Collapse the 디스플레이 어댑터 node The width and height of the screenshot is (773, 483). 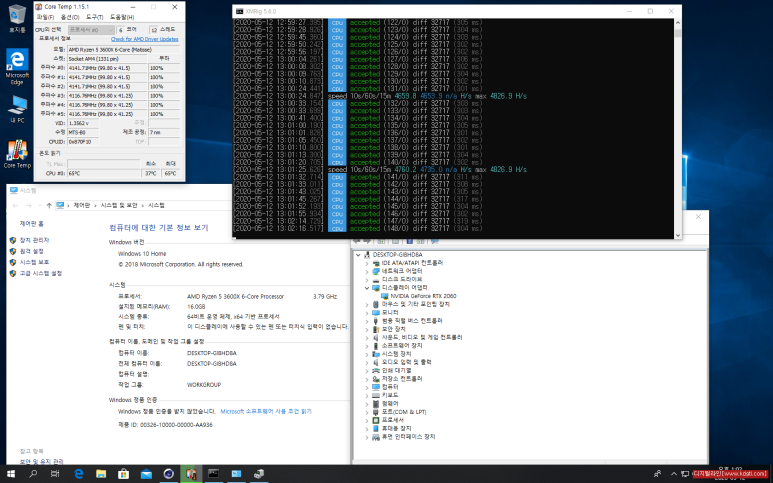pos(367,288)
